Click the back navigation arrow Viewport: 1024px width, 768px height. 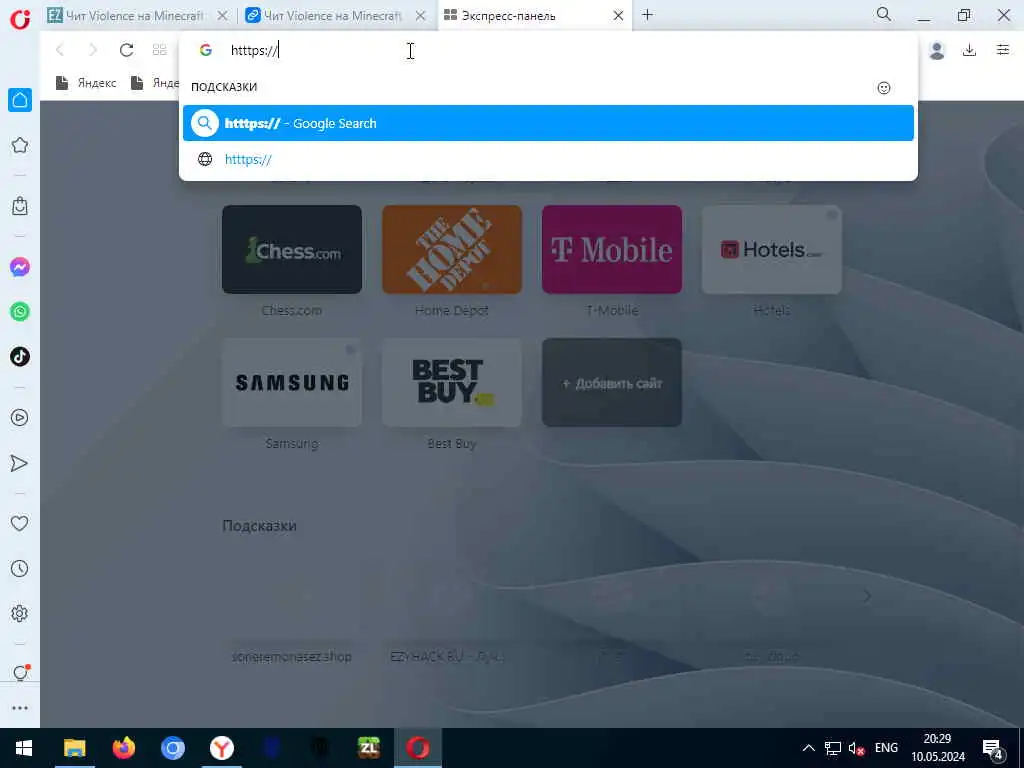pyautogui.click(x=60, y=50)
